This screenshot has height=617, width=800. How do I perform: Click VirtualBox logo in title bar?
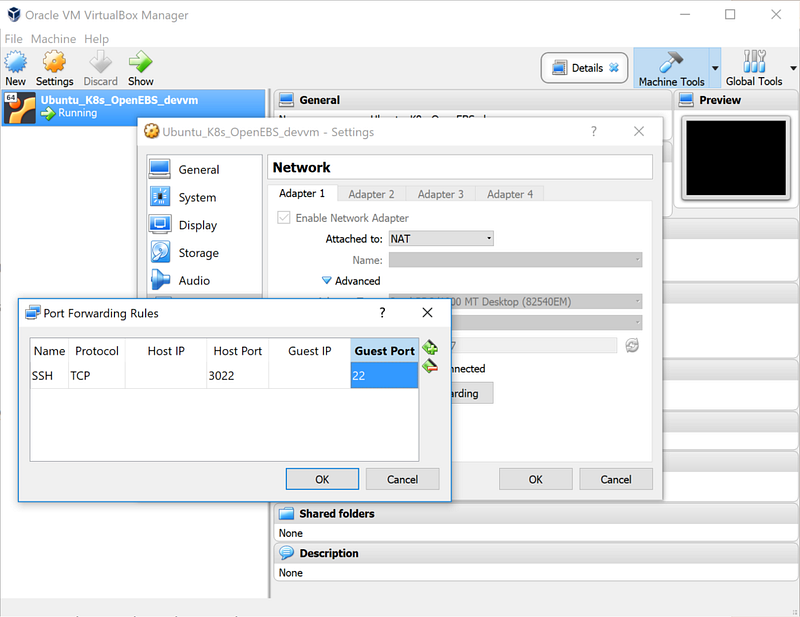(14, 15)
